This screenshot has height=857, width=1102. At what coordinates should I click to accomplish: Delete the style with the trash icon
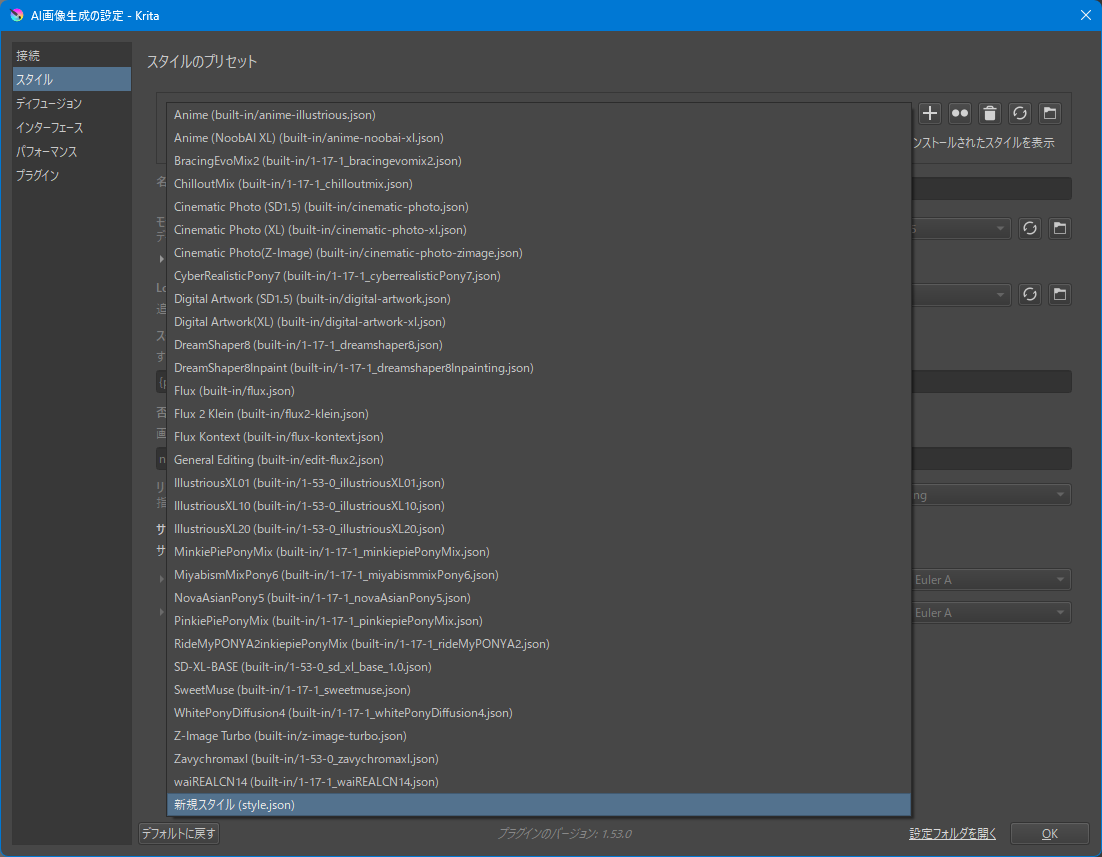(x=990, y=113)
